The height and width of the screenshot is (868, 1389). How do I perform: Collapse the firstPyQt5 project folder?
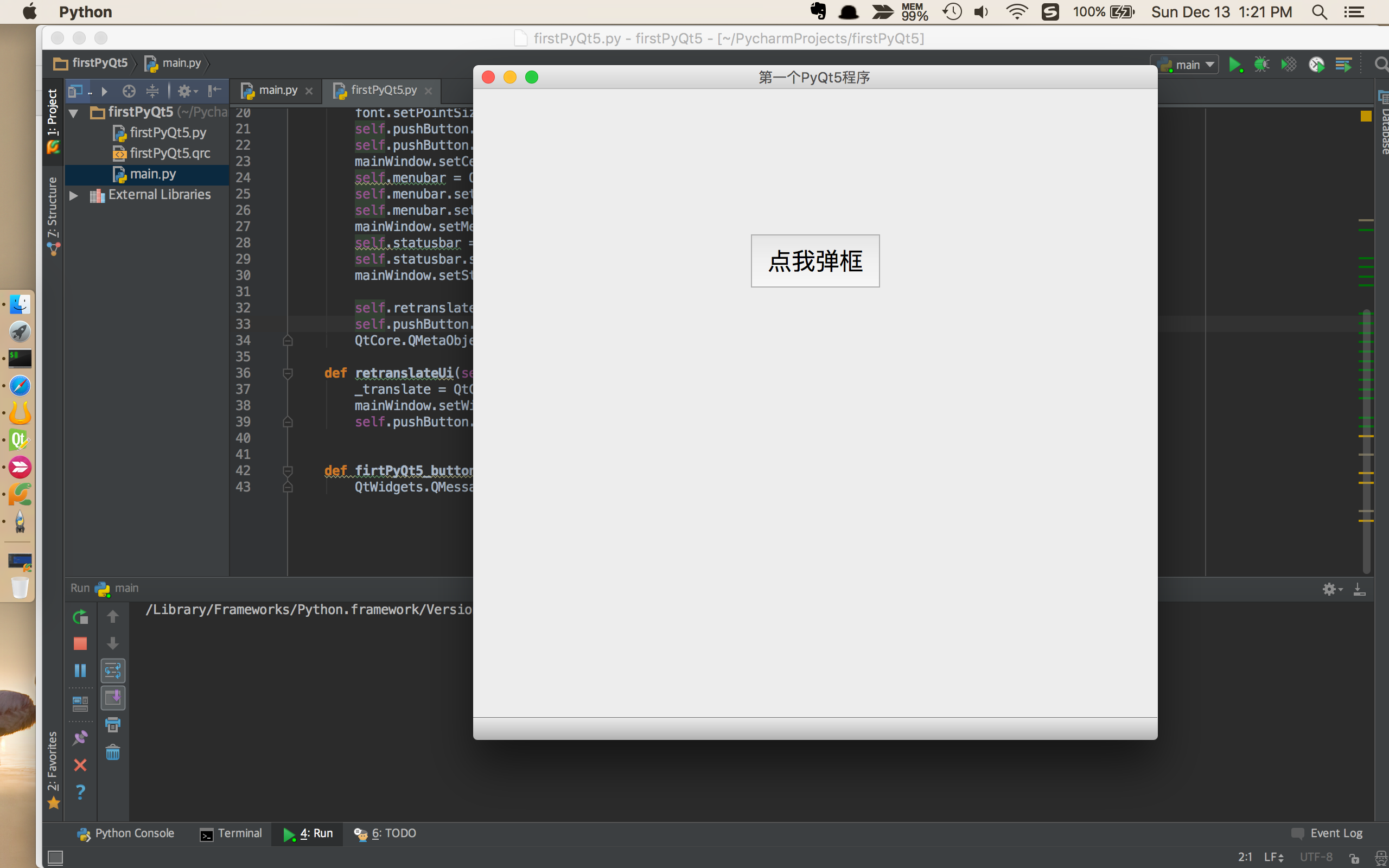coord(73,113)
